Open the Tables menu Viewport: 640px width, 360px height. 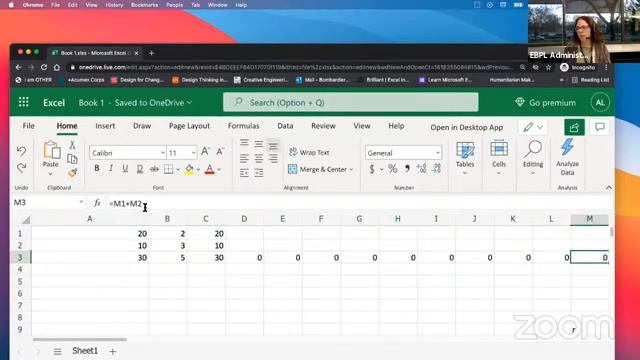[x=465, y=158]
